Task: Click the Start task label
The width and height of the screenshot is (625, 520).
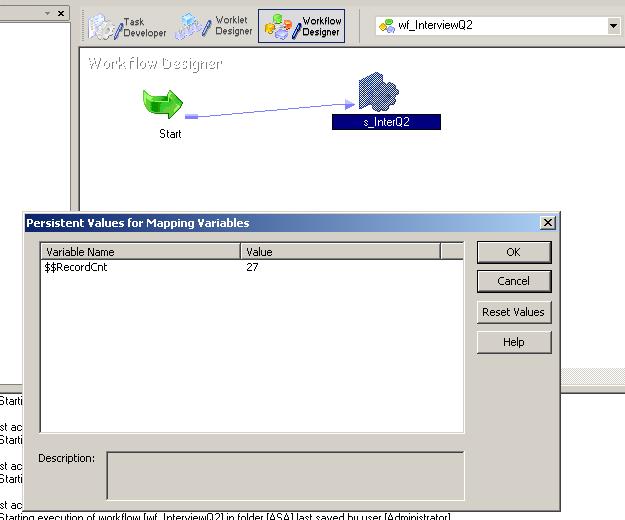Action: (170, 134)
